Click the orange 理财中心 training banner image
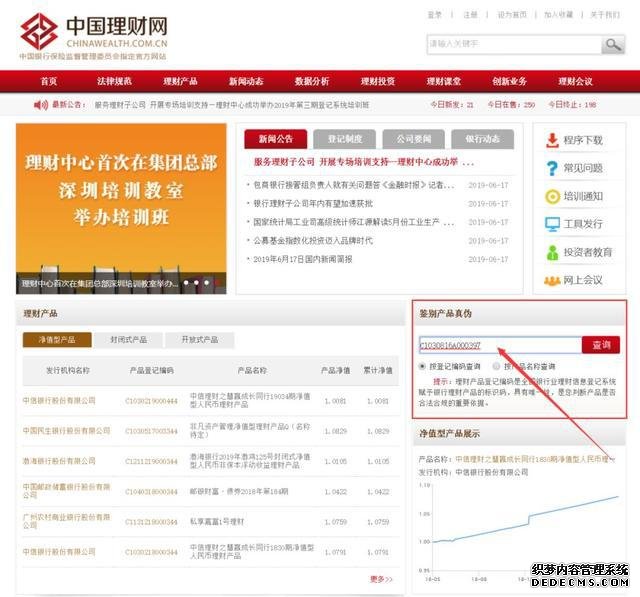The width and height of the screenshot is (640, 597). [x=121, y=209]
